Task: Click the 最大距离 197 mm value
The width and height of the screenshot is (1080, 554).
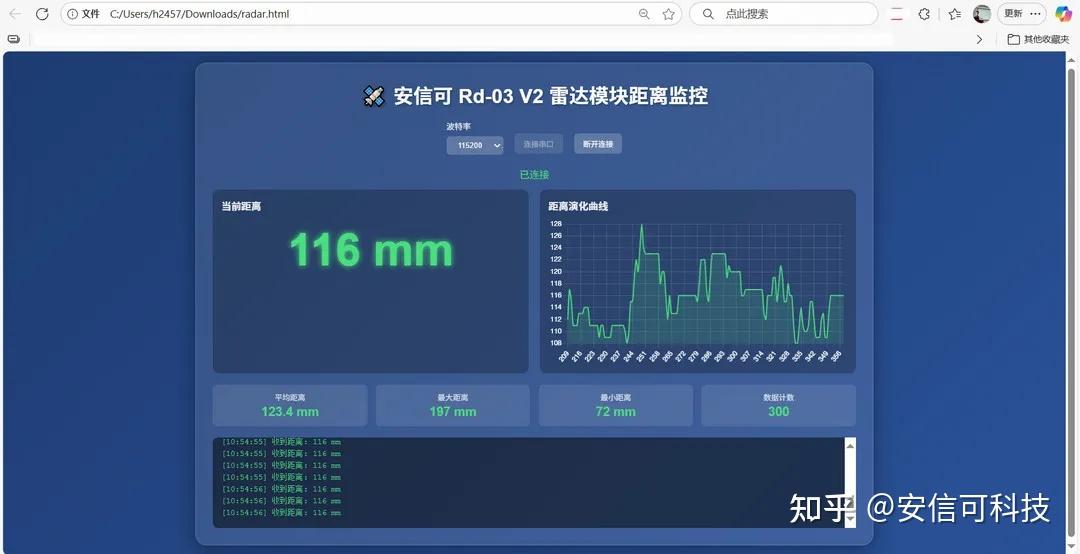Action: tap(453, 411)
